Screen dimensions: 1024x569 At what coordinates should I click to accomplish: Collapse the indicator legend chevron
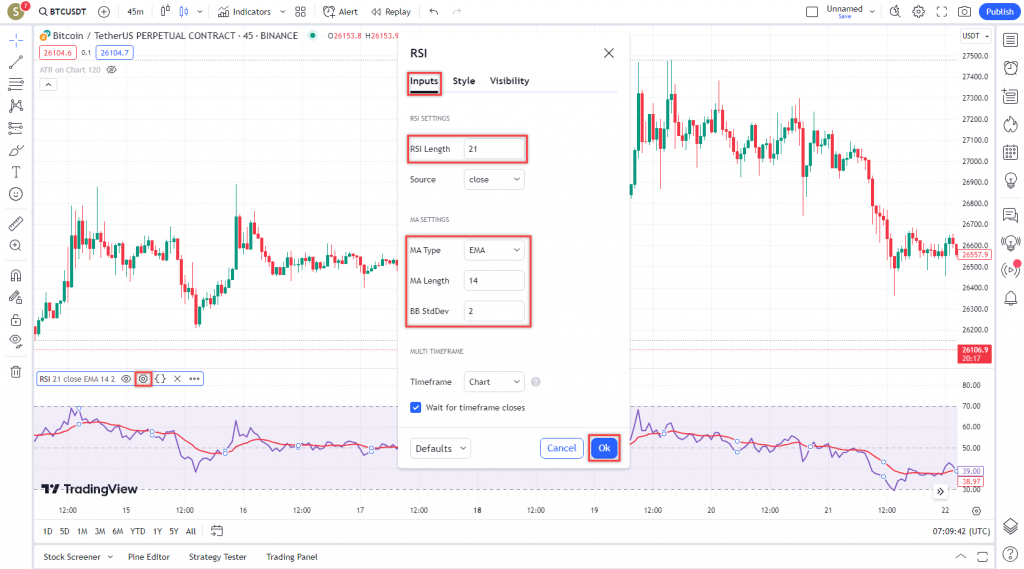[48, 85]
